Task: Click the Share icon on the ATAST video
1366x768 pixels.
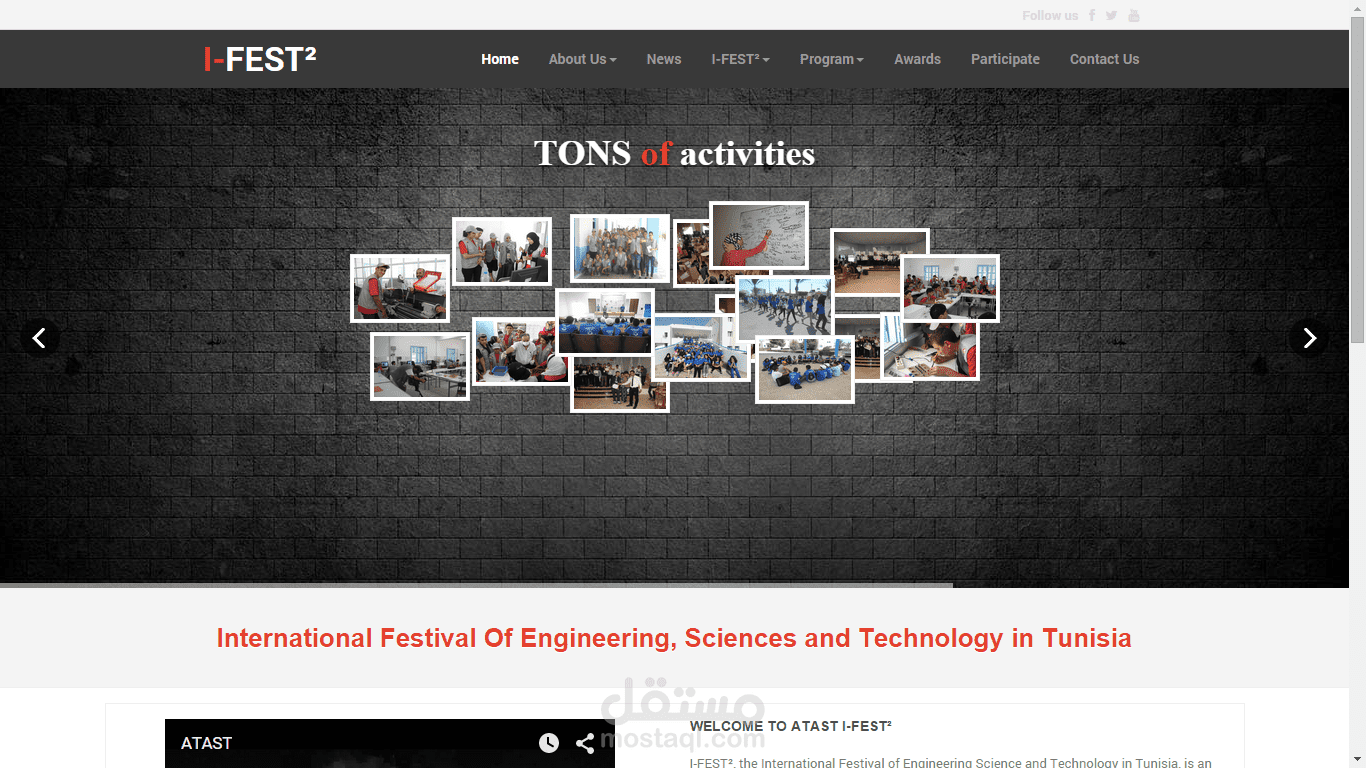Action: pyautogui.click(x=585, y=743)
